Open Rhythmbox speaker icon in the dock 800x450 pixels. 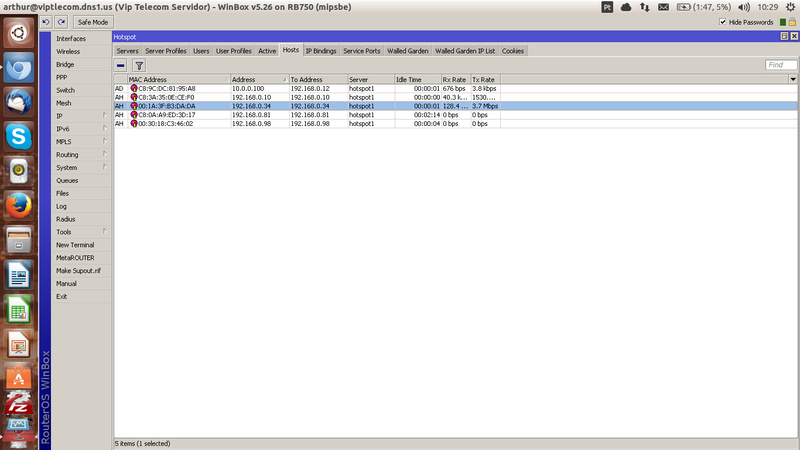19,171
